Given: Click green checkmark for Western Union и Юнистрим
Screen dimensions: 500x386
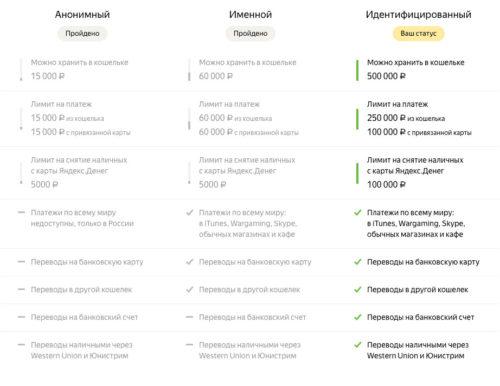Looking at the screenshot, I should (357, 345).
